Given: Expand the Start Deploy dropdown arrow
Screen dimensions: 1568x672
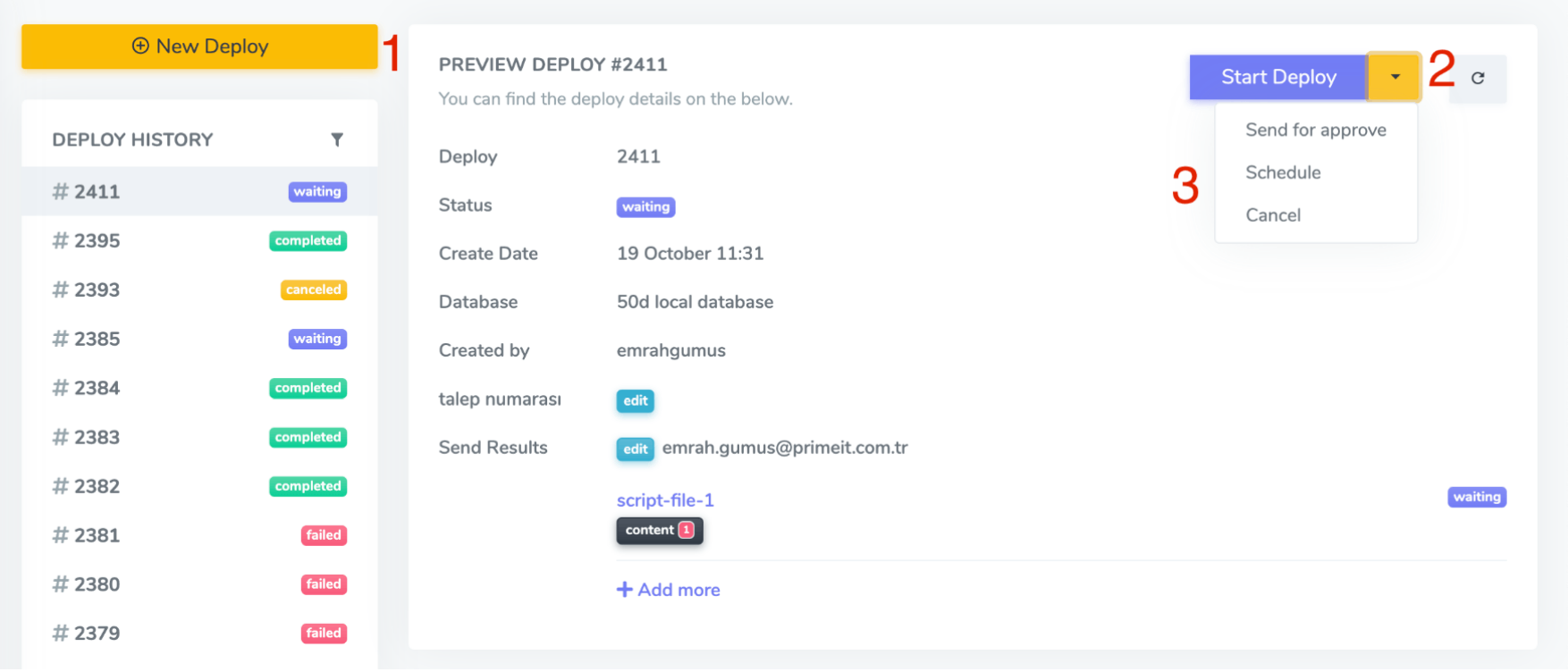Looking at the screenshot, I should 1395,78.
